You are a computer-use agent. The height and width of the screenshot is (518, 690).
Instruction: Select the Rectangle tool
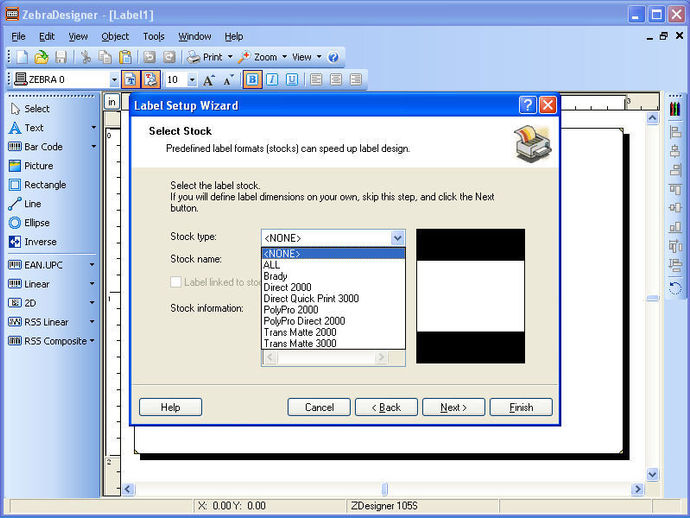coord(37,185)
